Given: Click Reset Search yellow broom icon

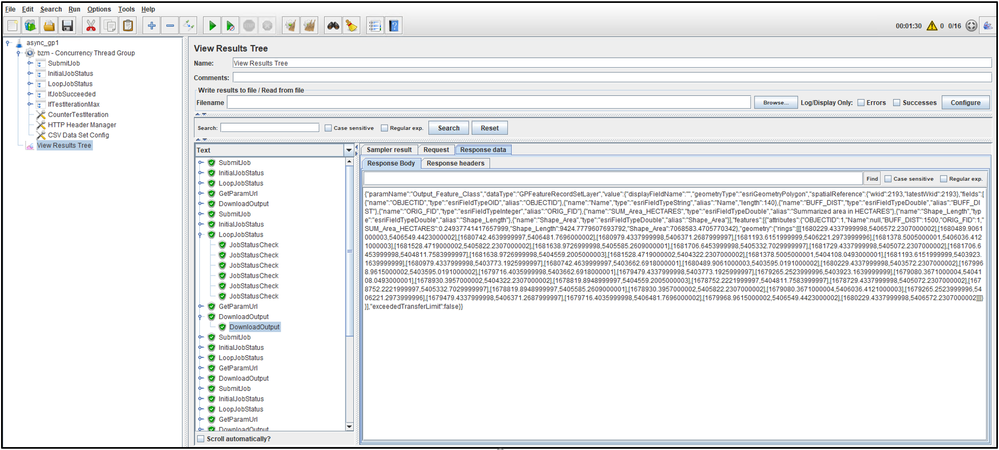Looking at the screenshot, I should 351,25.
